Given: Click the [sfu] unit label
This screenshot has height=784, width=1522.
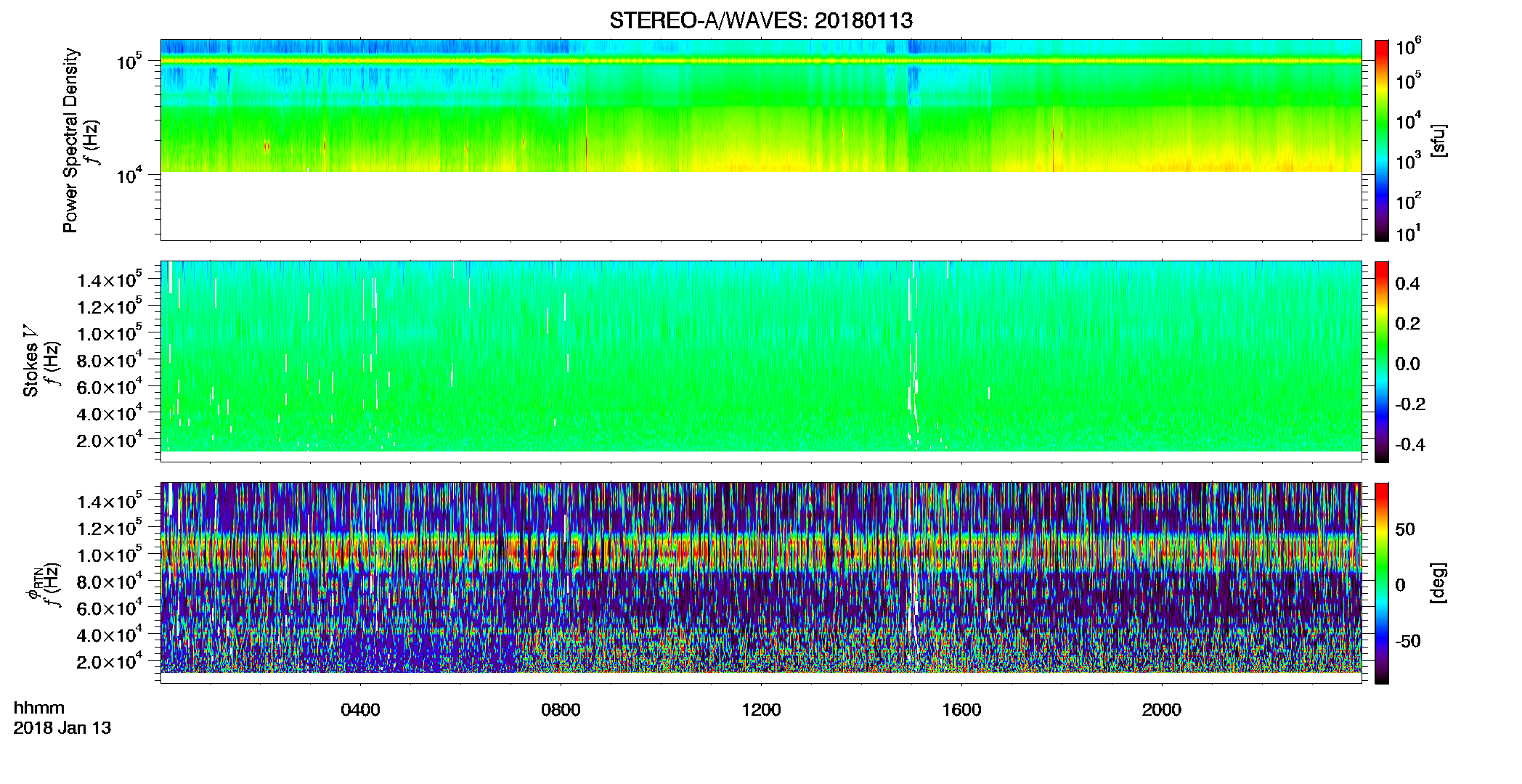Looking at the screenshot, I should 1438,140.
